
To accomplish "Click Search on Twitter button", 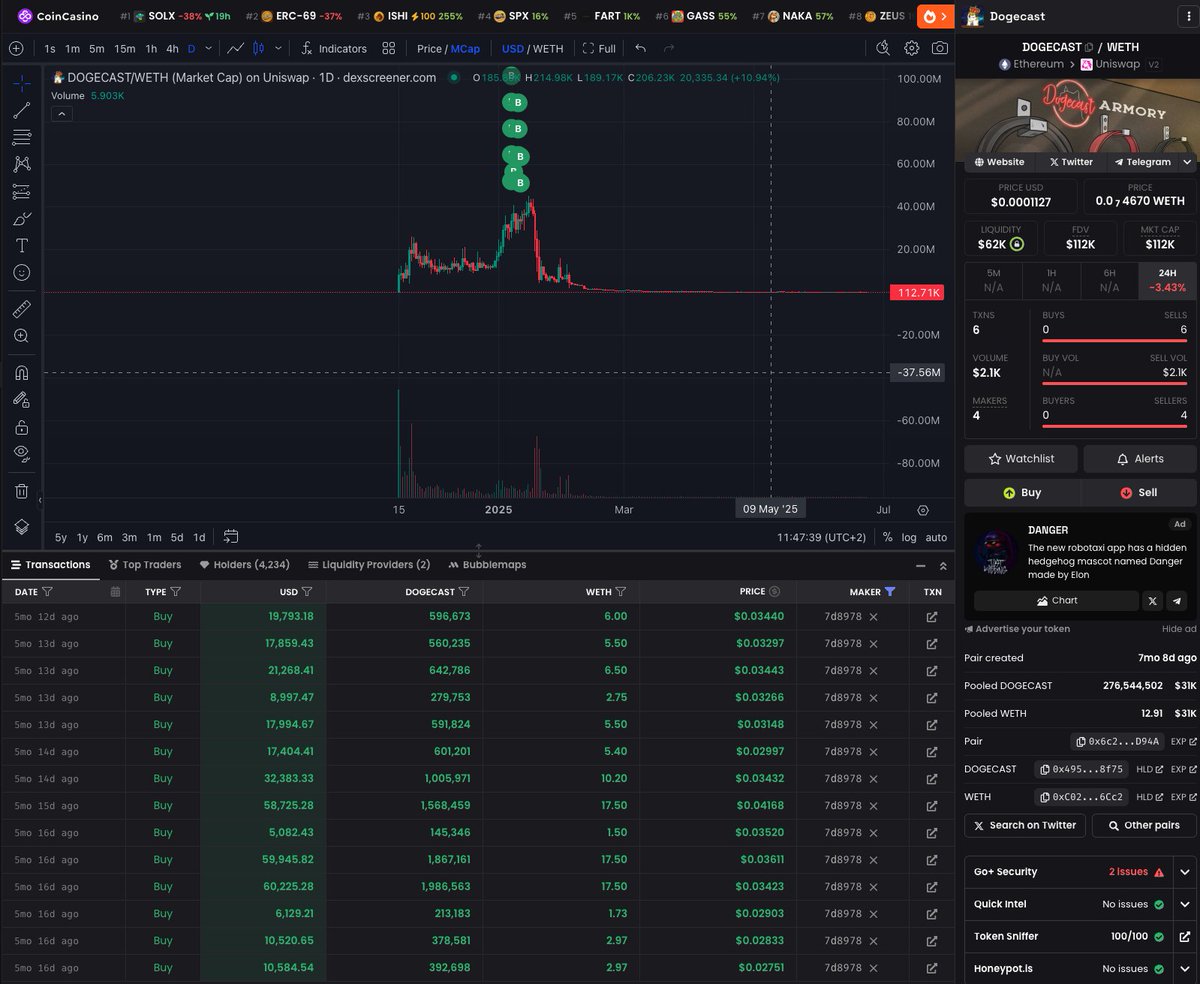I will click(1024, 825).
